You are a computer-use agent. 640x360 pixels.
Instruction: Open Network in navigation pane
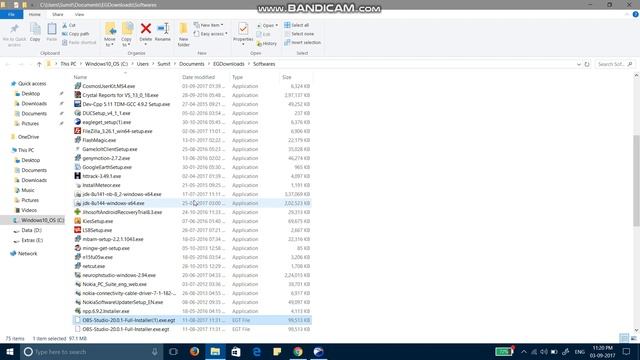pyautogui.click(x=27, y=253)
